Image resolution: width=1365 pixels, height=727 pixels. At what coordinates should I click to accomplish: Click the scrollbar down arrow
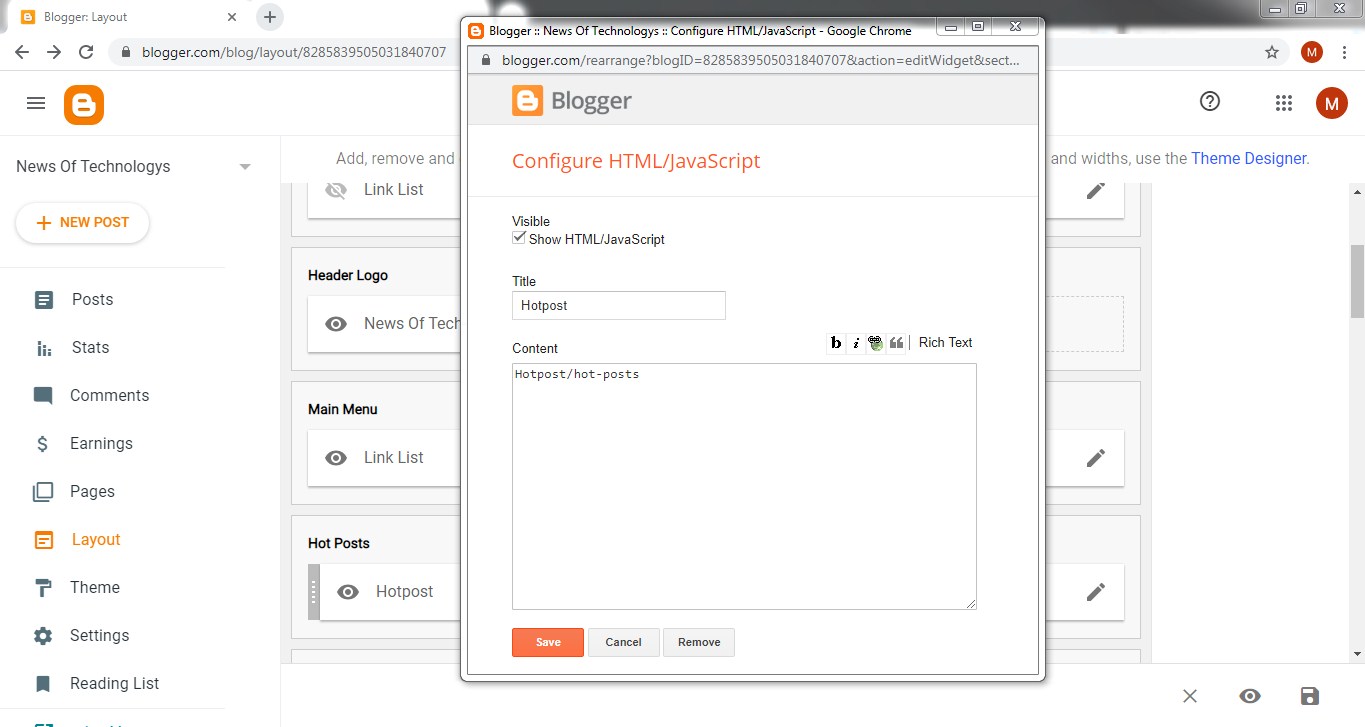coord(1357,654)
